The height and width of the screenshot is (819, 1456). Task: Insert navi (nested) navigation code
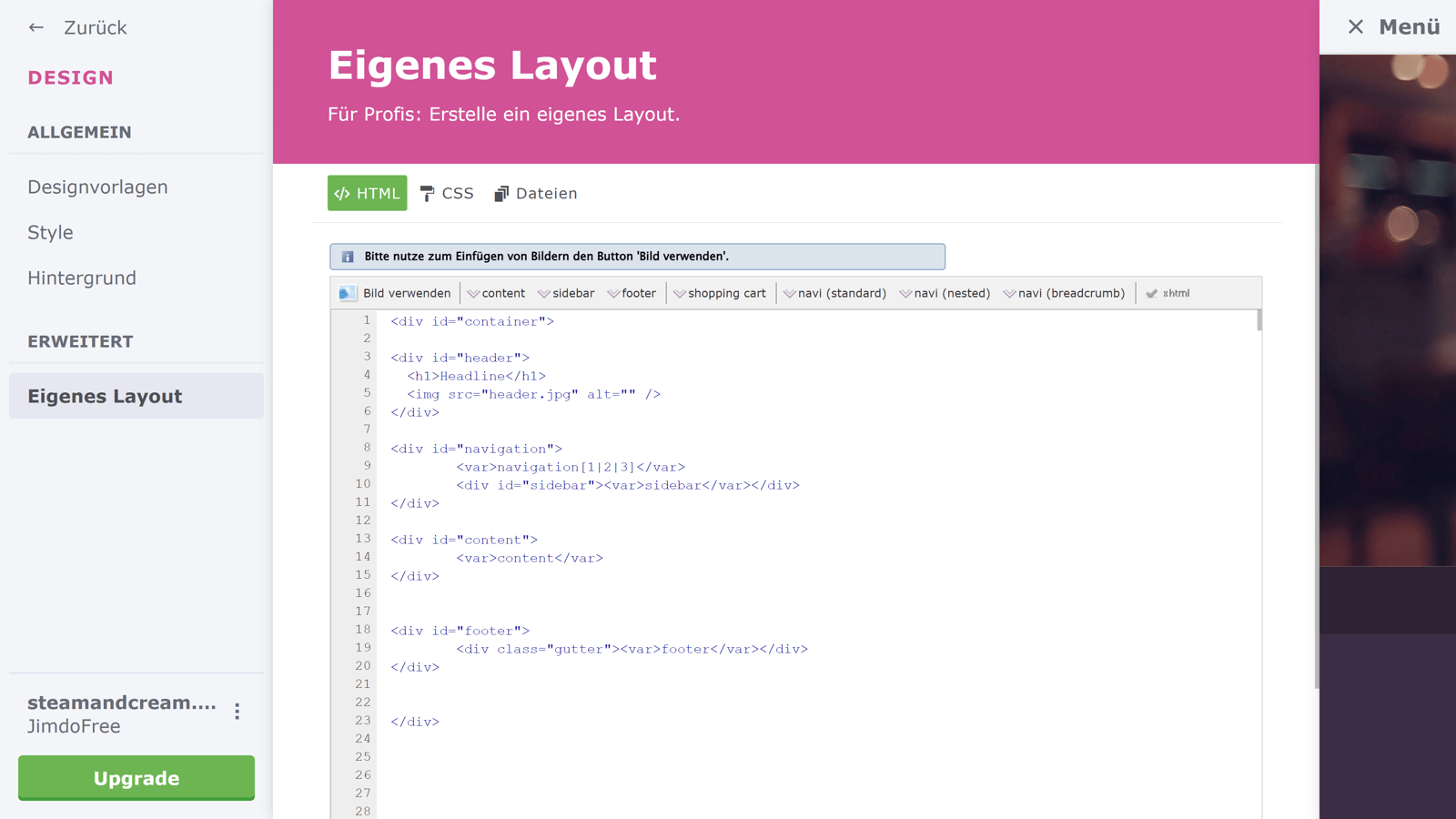click(945, 293)
